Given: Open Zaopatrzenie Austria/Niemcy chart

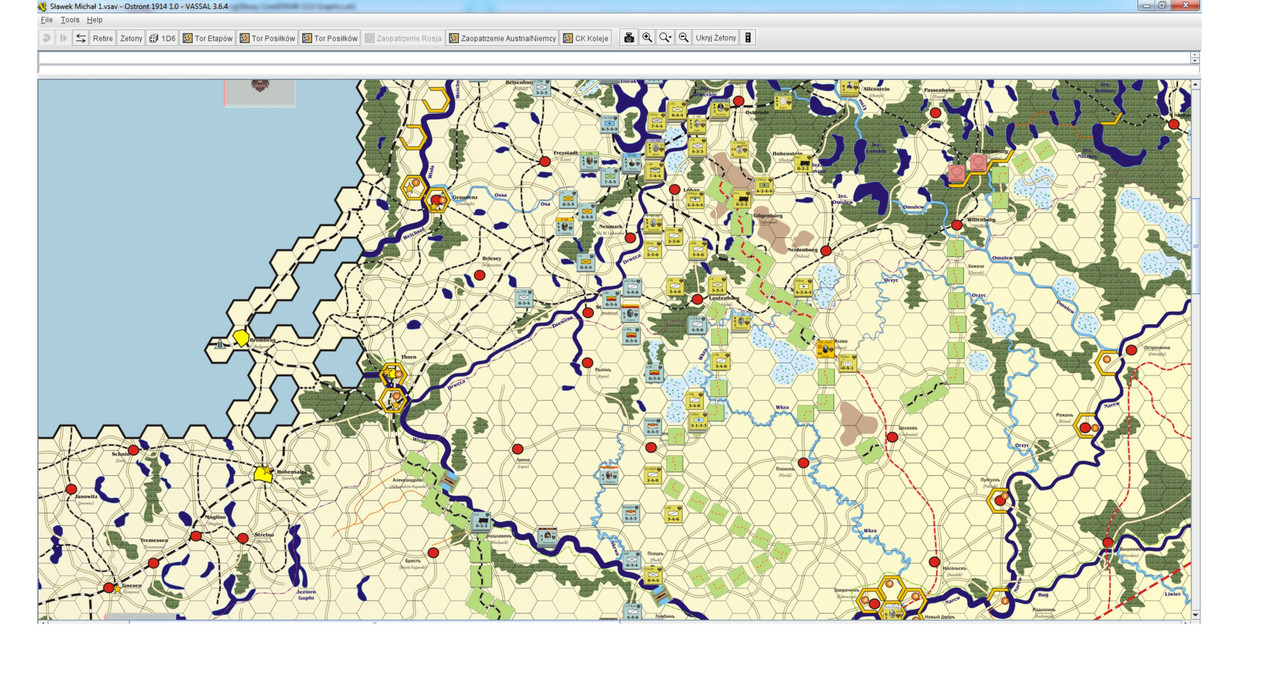Looking at the screenshot, I should (502, 38).
